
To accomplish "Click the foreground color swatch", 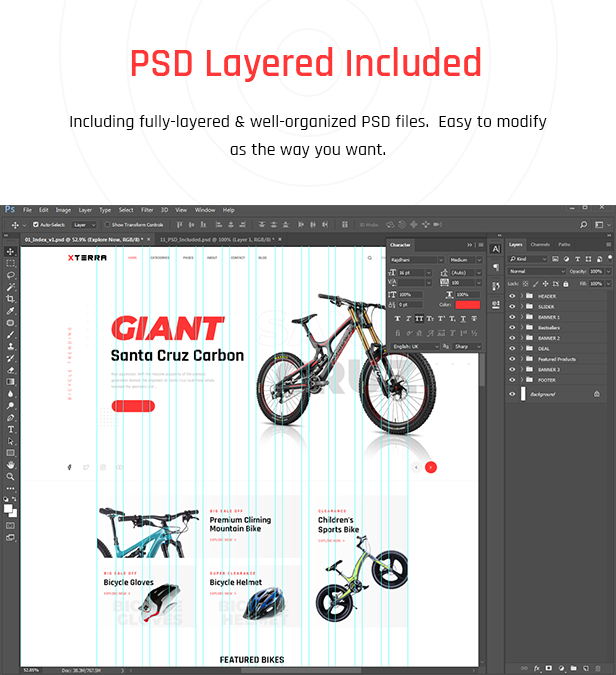I will pos(8,508).
